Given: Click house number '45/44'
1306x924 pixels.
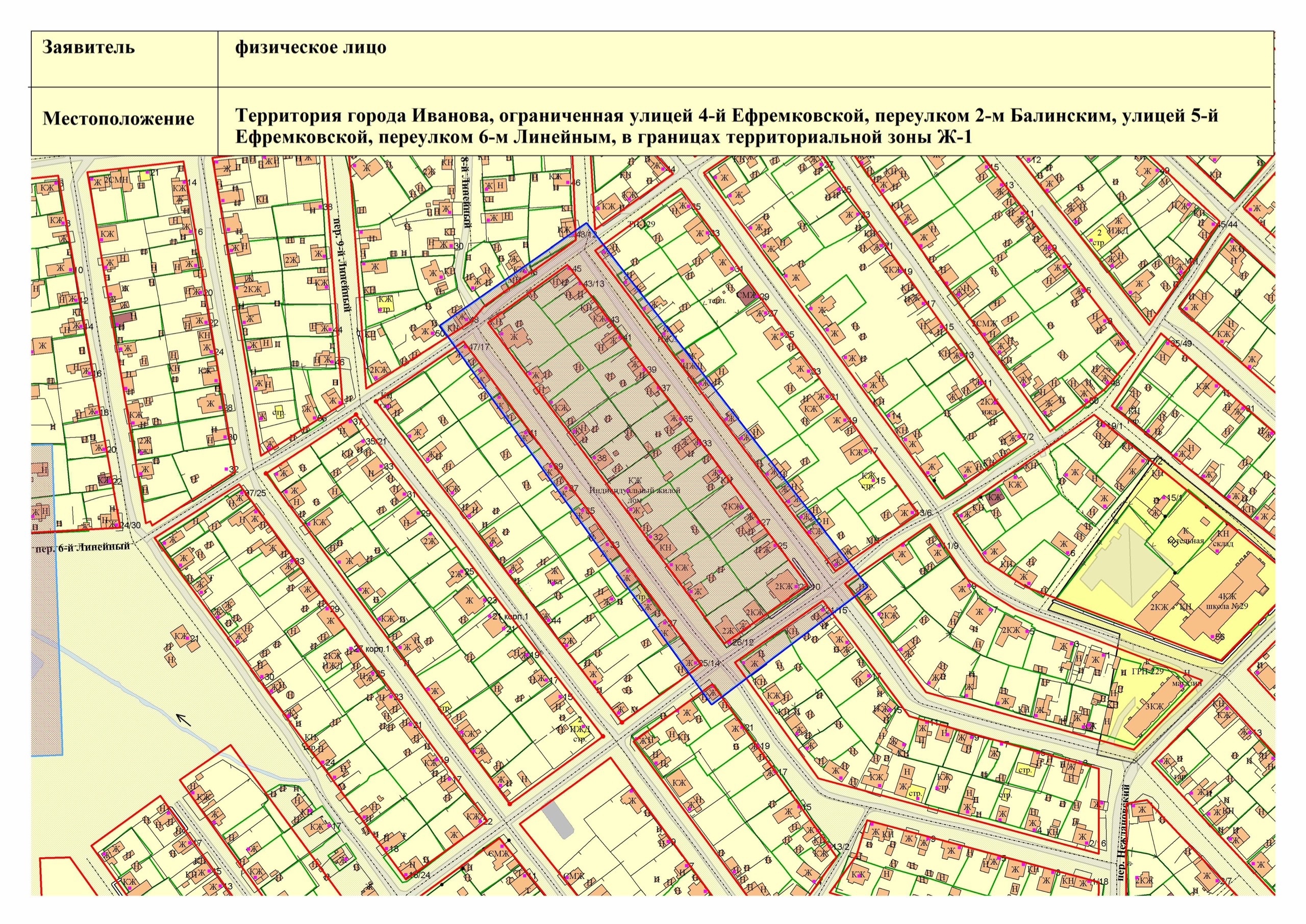Looking at the screenshot, I should tap(1228, 224).
